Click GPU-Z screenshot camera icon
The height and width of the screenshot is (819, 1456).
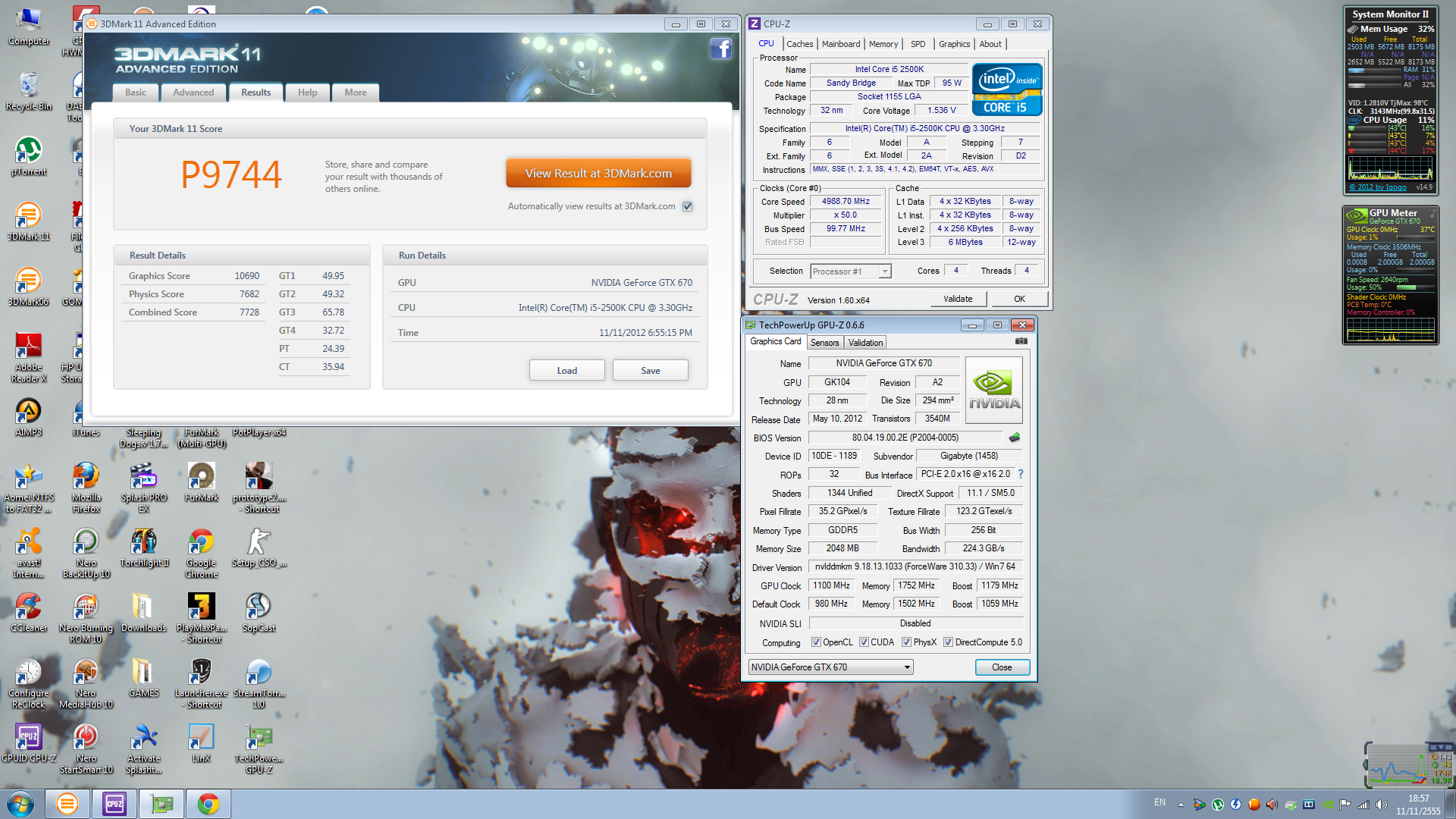click(x=1021, y=341)
